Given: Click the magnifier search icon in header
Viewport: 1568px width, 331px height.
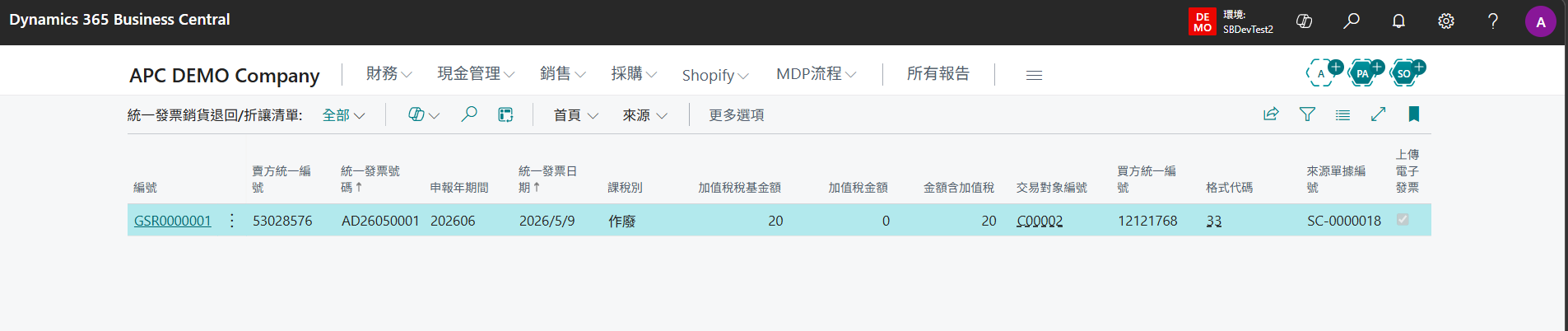Looking at the screenshot, I should 1351,21.
